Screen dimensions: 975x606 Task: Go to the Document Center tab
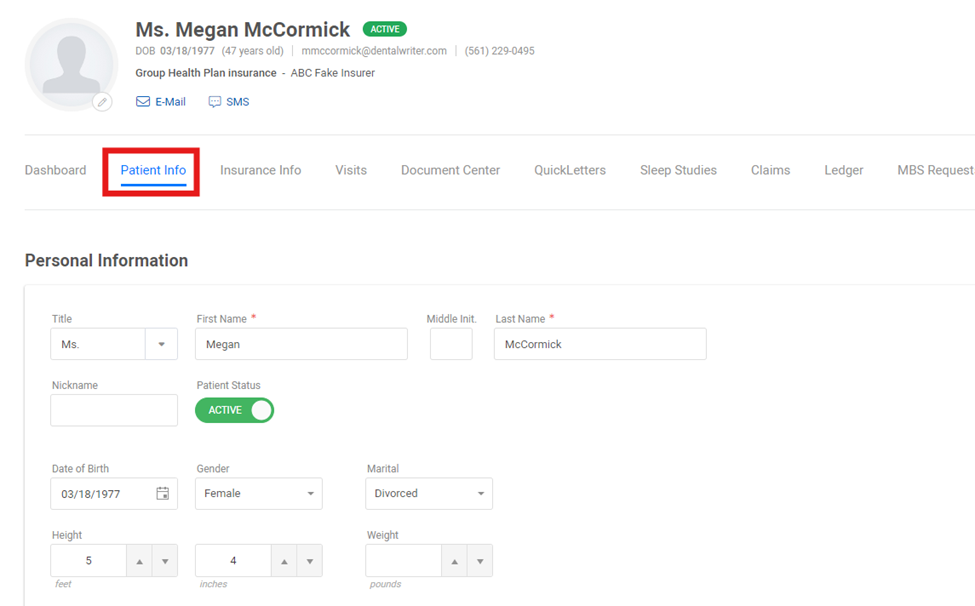[450, 170]
